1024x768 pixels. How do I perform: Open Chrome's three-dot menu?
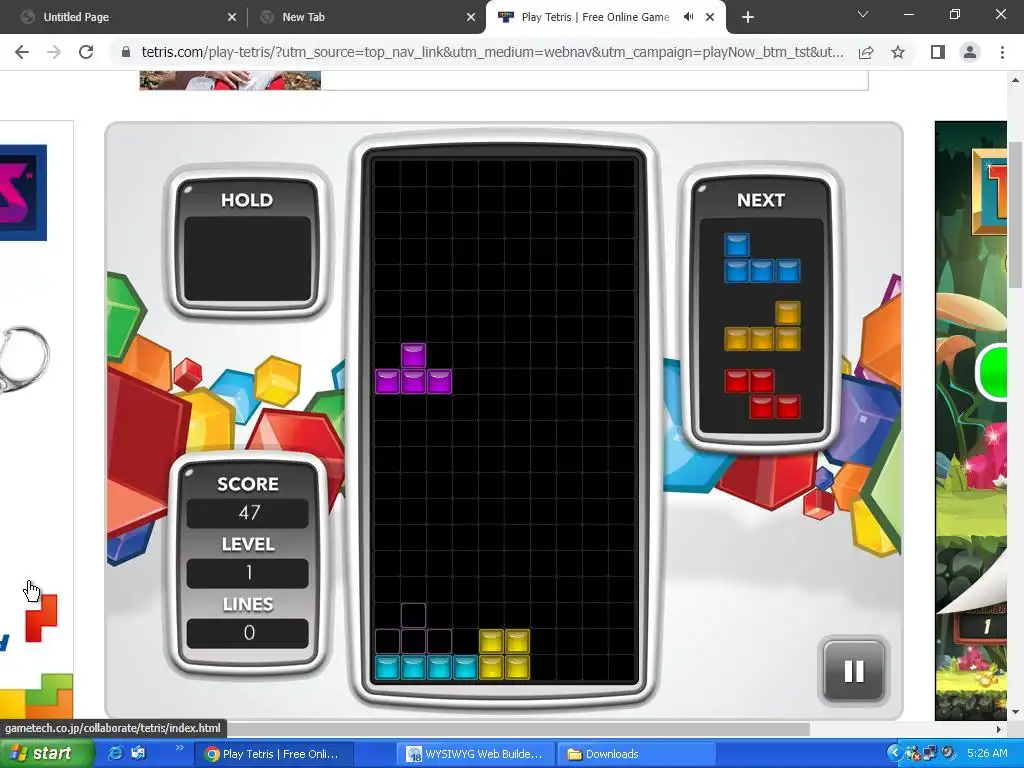pyautogui.click(x=1002, y=52)
